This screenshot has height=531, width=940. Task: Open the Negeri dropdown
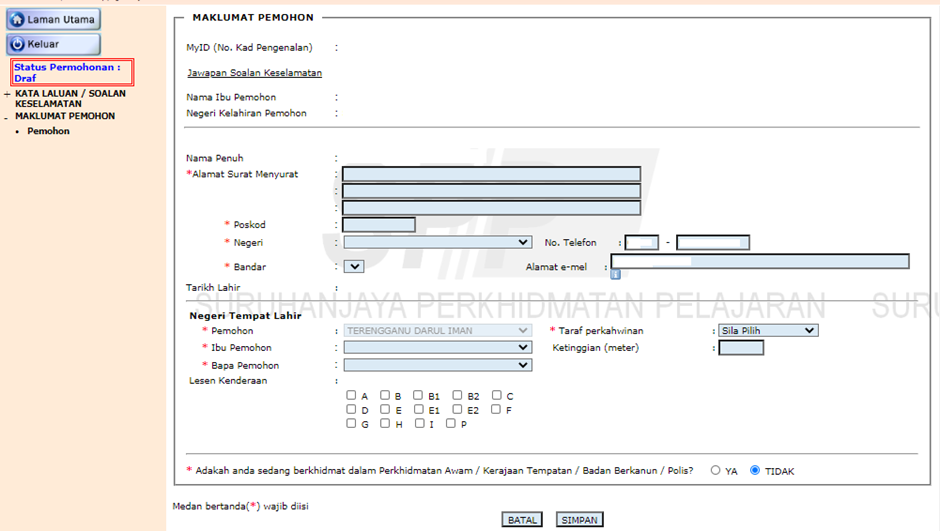[438, 243]
